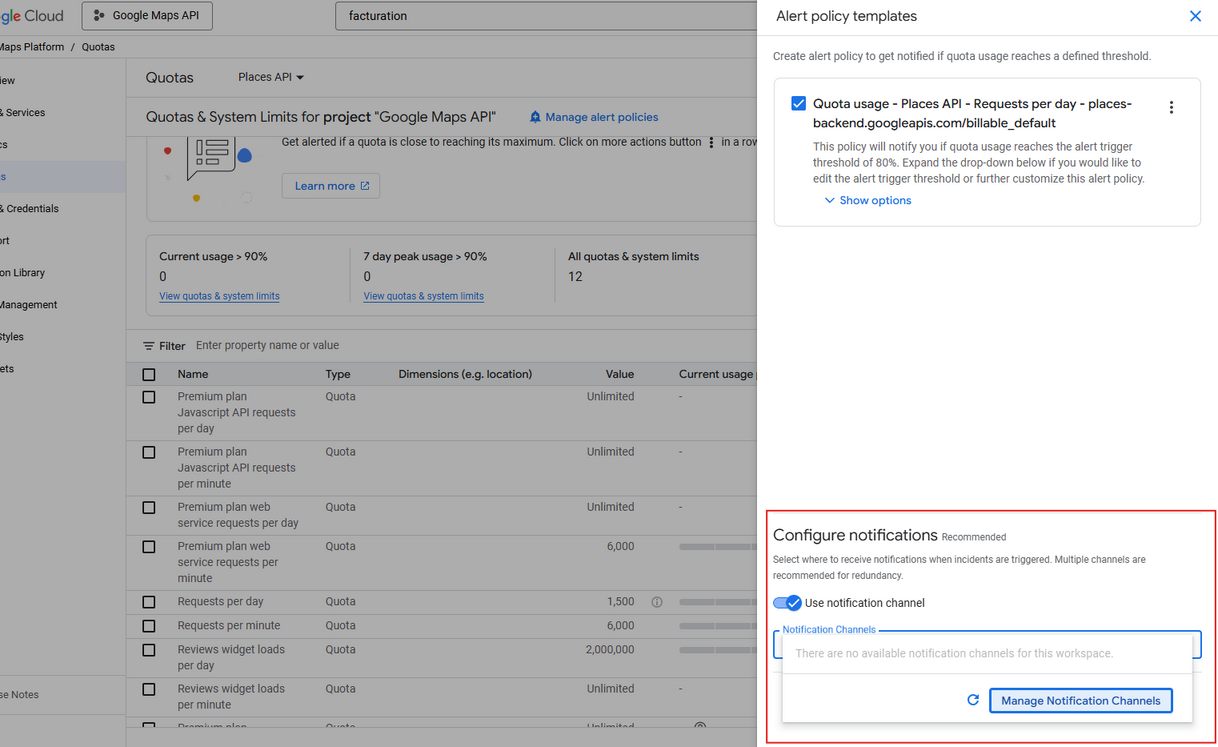Click the Value column header

point(620,374)
